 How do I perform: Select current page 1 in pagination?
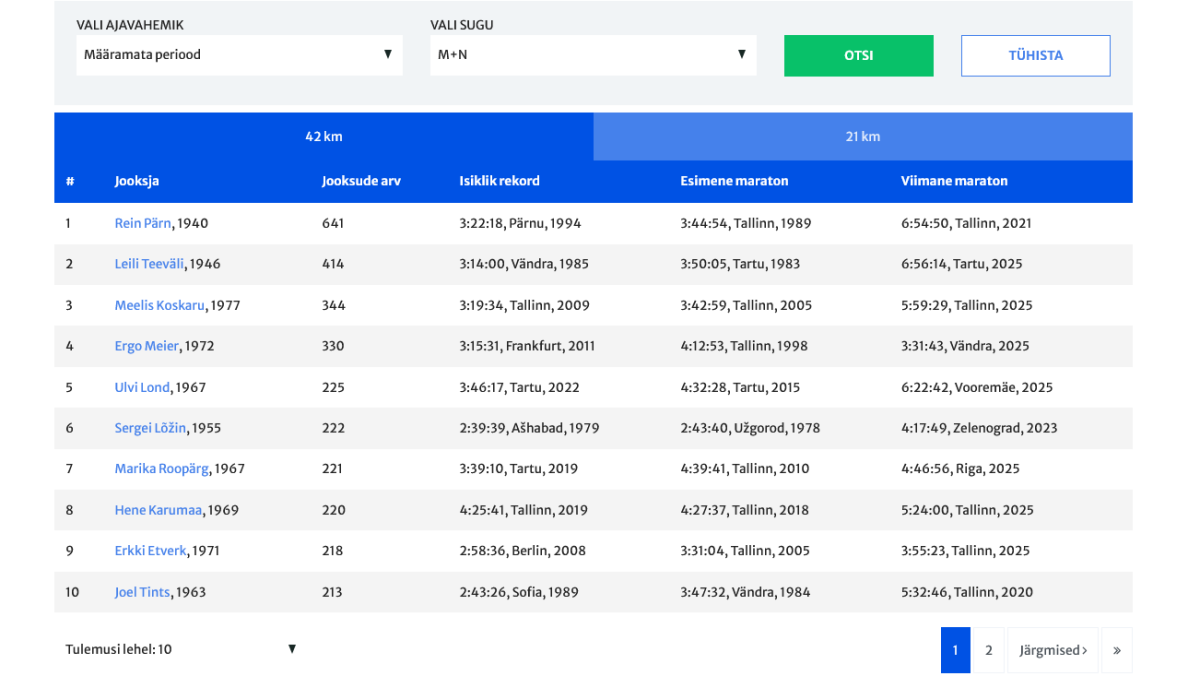[955, 650]
